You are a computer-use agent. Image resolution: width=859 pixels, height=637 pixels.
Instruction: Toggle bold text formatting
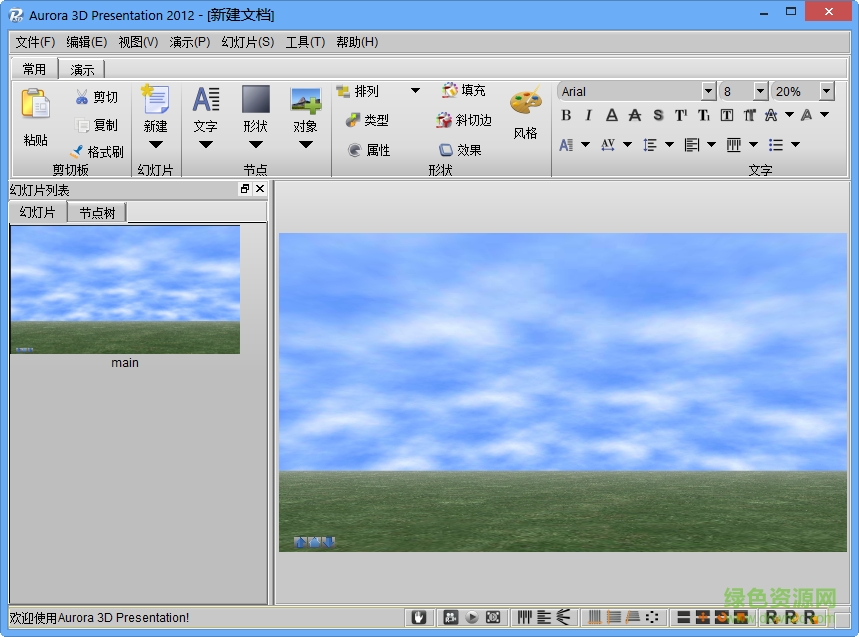pyautogui.click(x=566, y=115)
